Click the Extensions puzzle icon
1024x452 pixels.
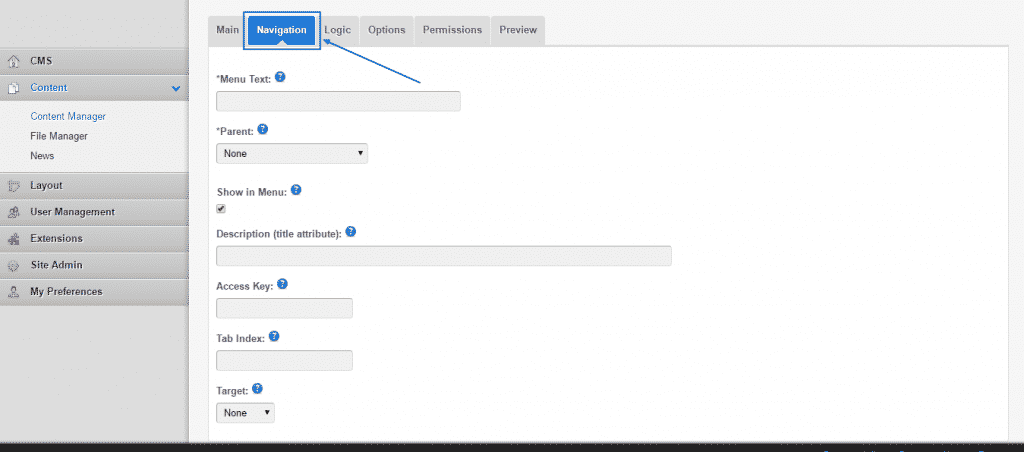pyautogui.click(x=13, y=239)
